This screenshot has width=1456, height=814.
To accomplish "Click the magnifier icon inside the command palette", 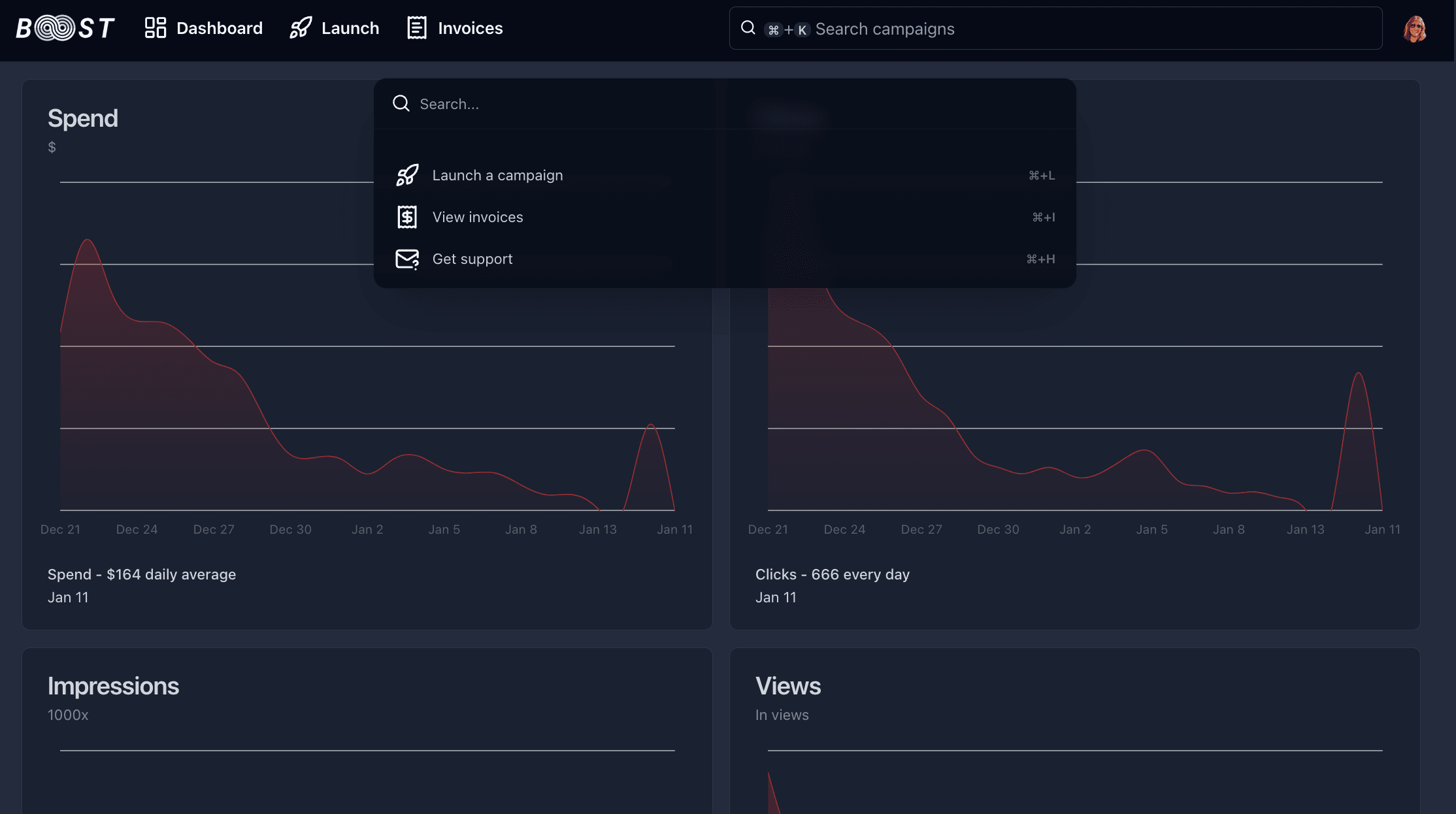I will point(401,103).
